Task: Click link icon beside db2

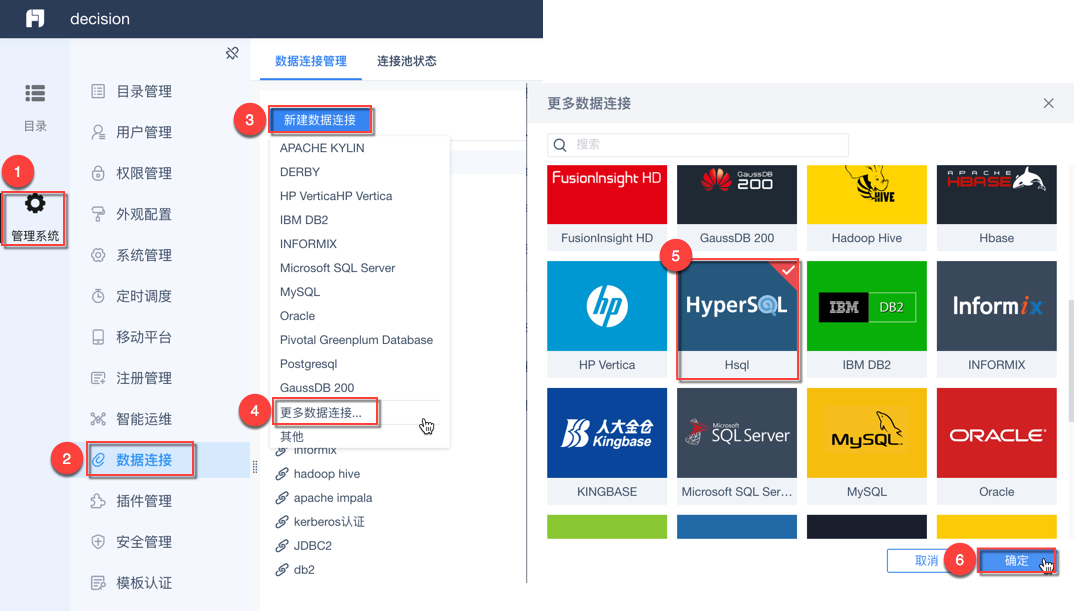Action: click(282, 570)
